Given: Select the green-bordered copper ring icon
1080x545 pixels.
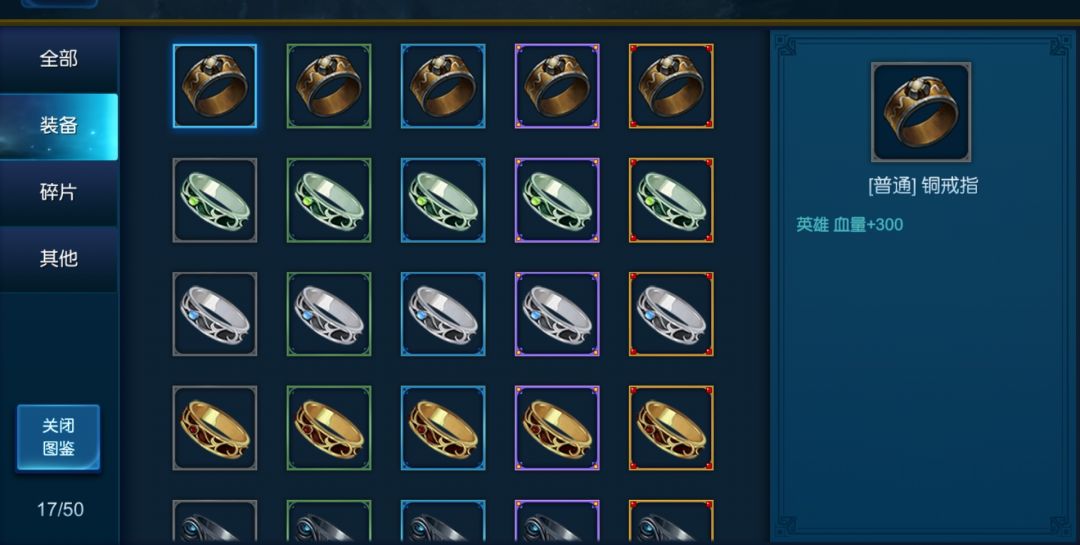Looking at the screenshot, I should tap(329, 86).
